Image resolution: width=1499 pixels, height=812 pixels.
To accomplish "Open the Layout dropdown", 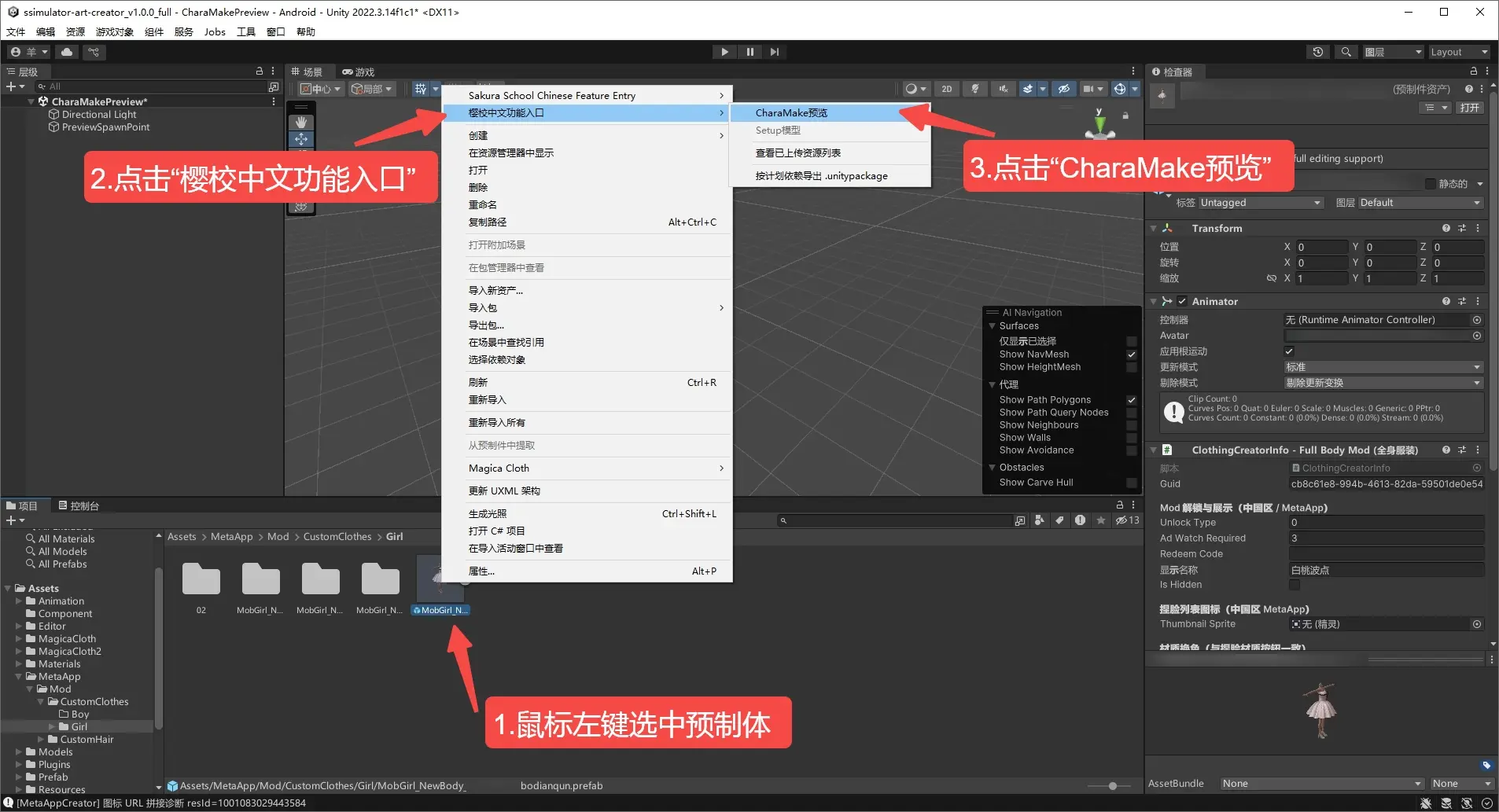I will click(x=1459, y=52).
